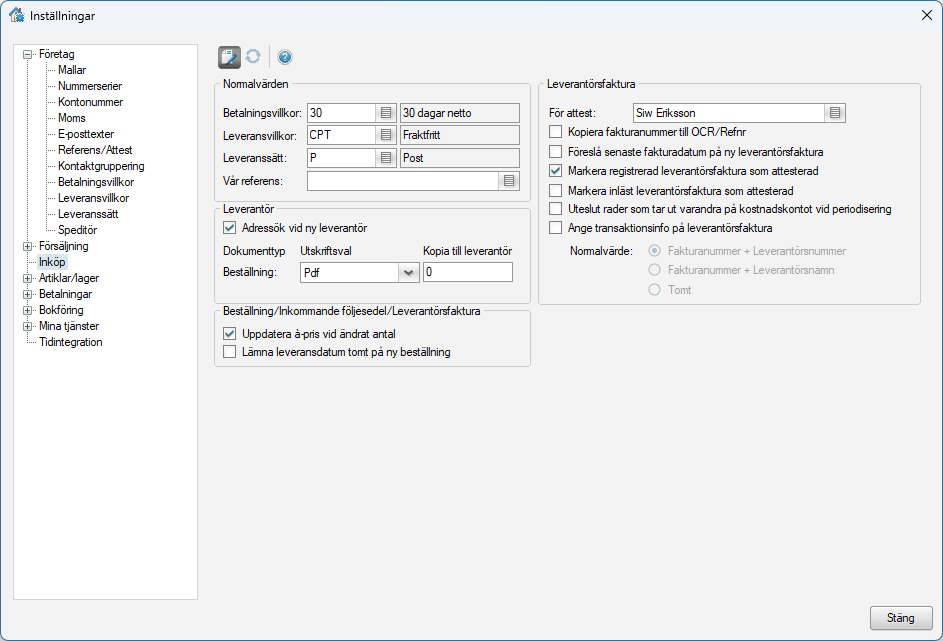Viewport: 943px width, 641px height.
Task: Open lookup list for Vår referens
Action: pos(509,181)
